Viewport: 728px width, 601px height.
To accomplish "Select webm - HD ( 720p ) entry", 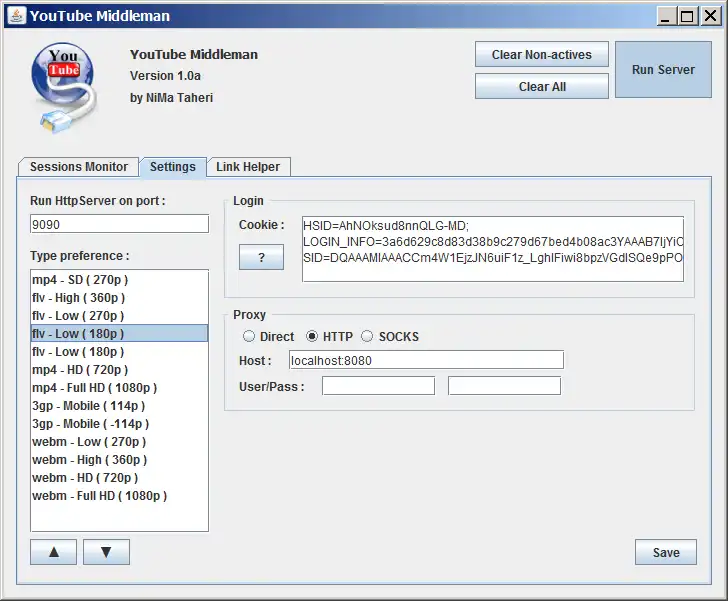I will point(119,477).
